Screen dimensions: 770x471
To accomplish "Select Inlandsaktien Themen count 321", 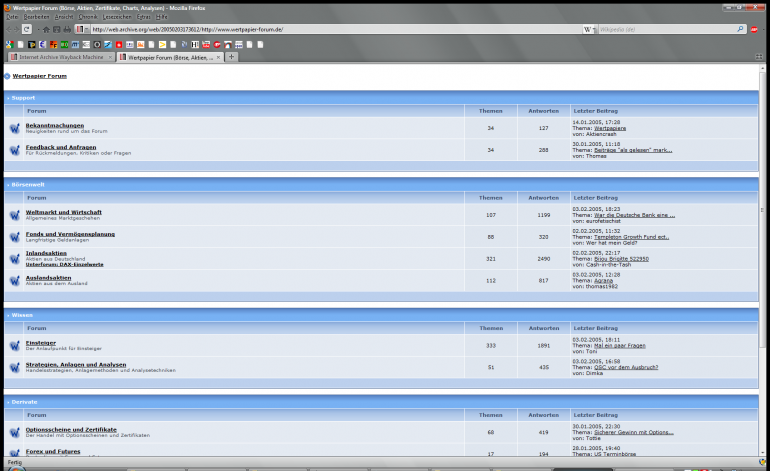I will (491, 259).
